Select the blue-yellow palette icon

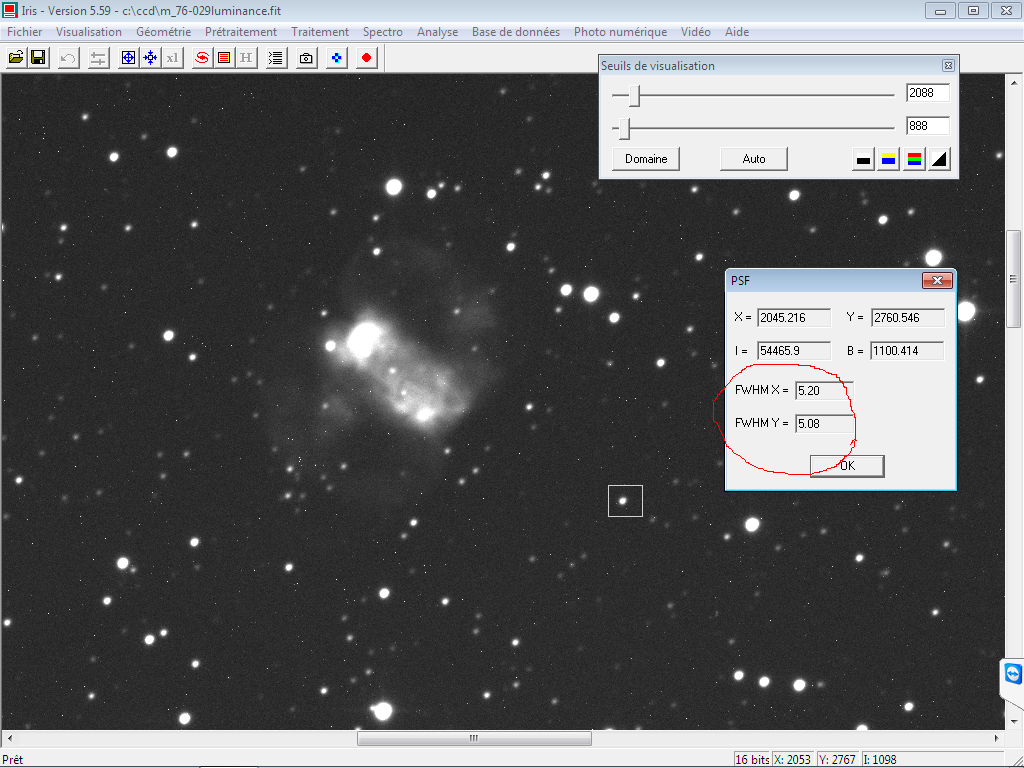point(888,159)
